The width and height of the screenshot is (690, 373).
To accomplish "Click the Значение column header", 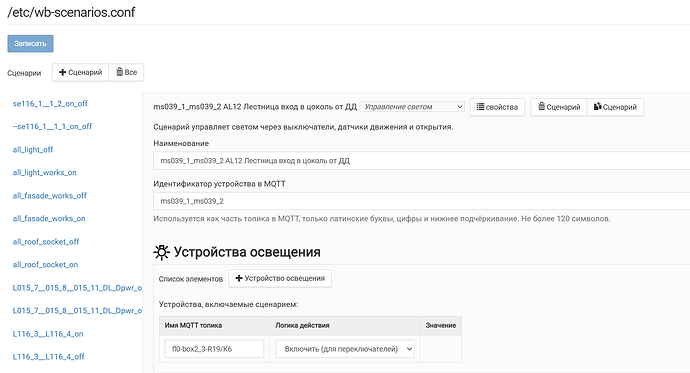I will pyautogui.click(x=440, y=325).
